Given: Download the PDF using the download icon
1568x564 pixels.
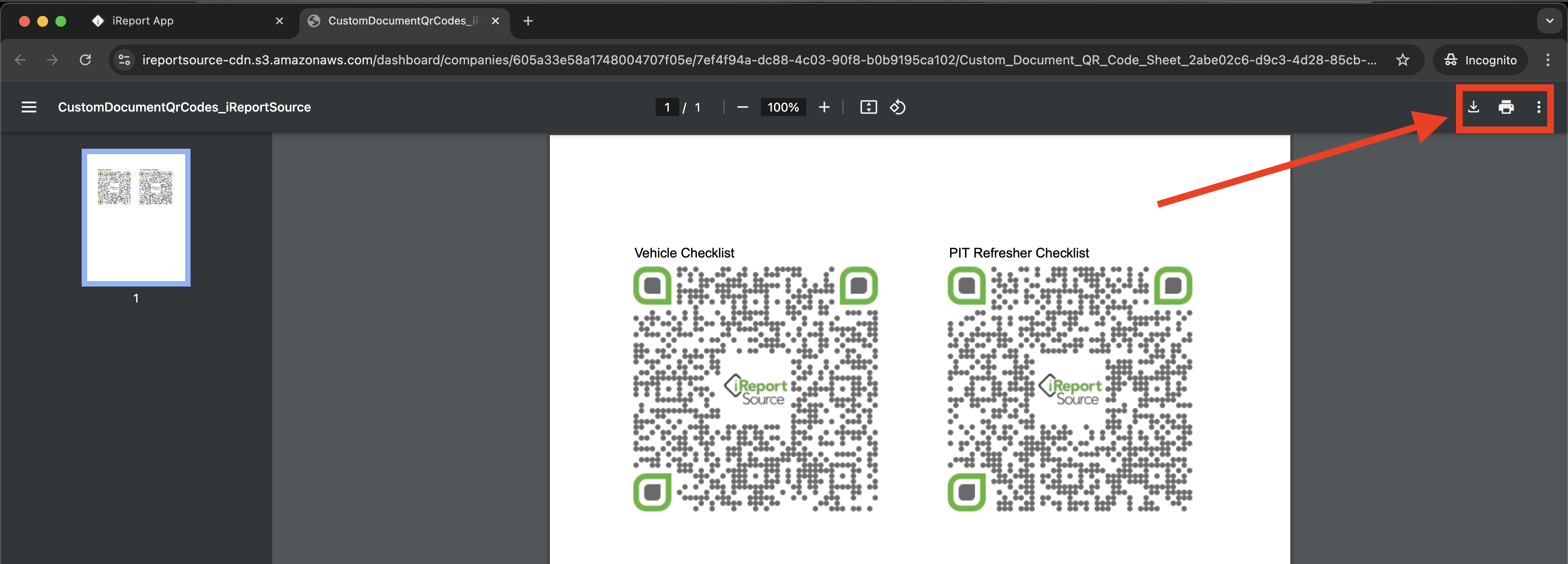Looking at the screenshot, I should (x=1473, y=107).
